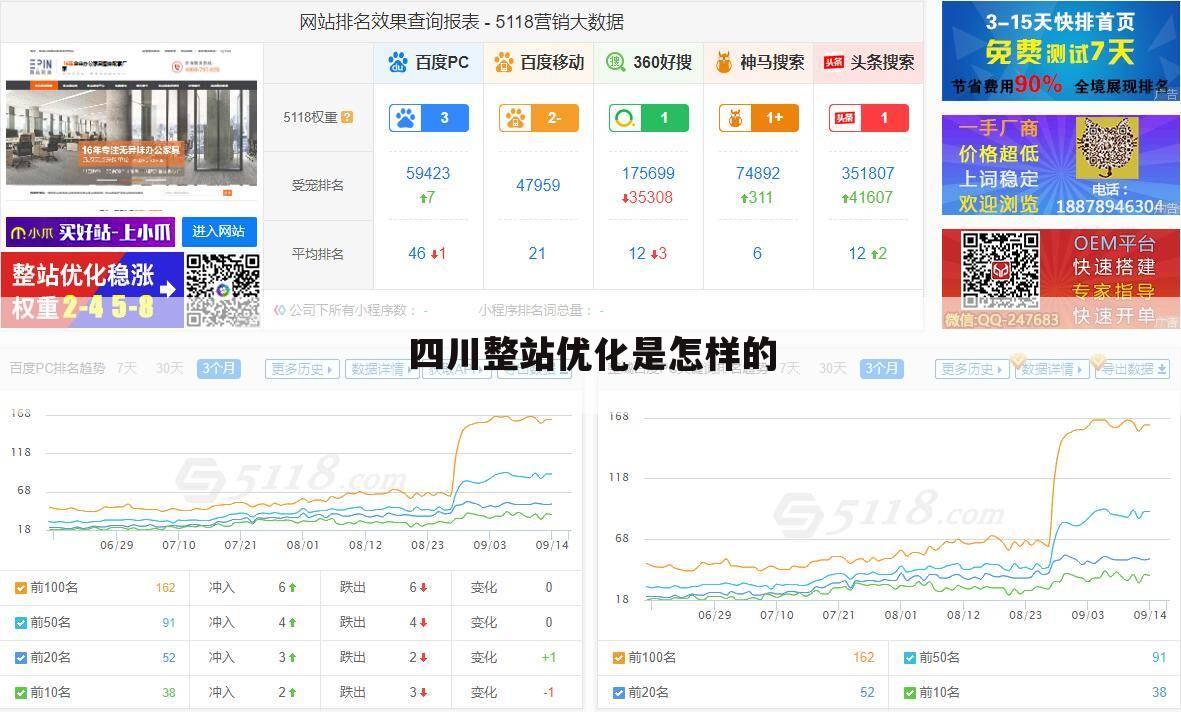
Task: Open the 3-15天快排首页 advertisement
Action: click(1060, 50)
